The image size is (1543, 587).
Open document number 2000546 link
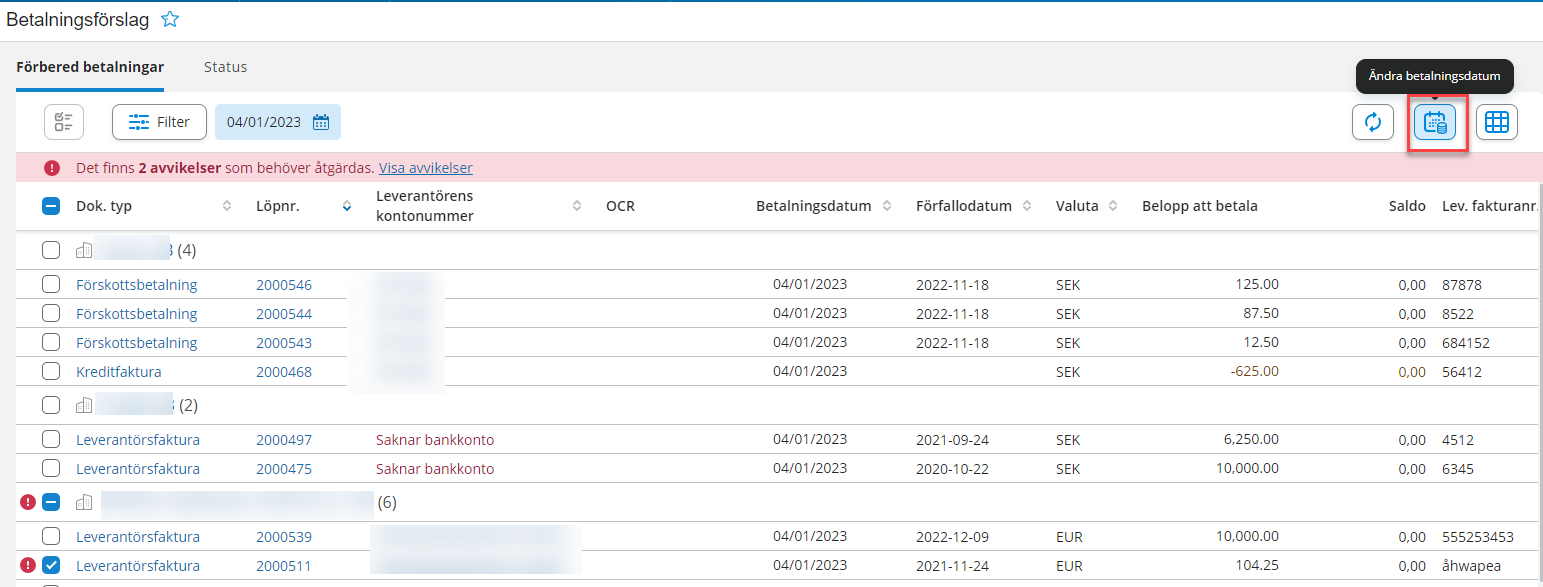pyautogui.click(x=284, y=285)
